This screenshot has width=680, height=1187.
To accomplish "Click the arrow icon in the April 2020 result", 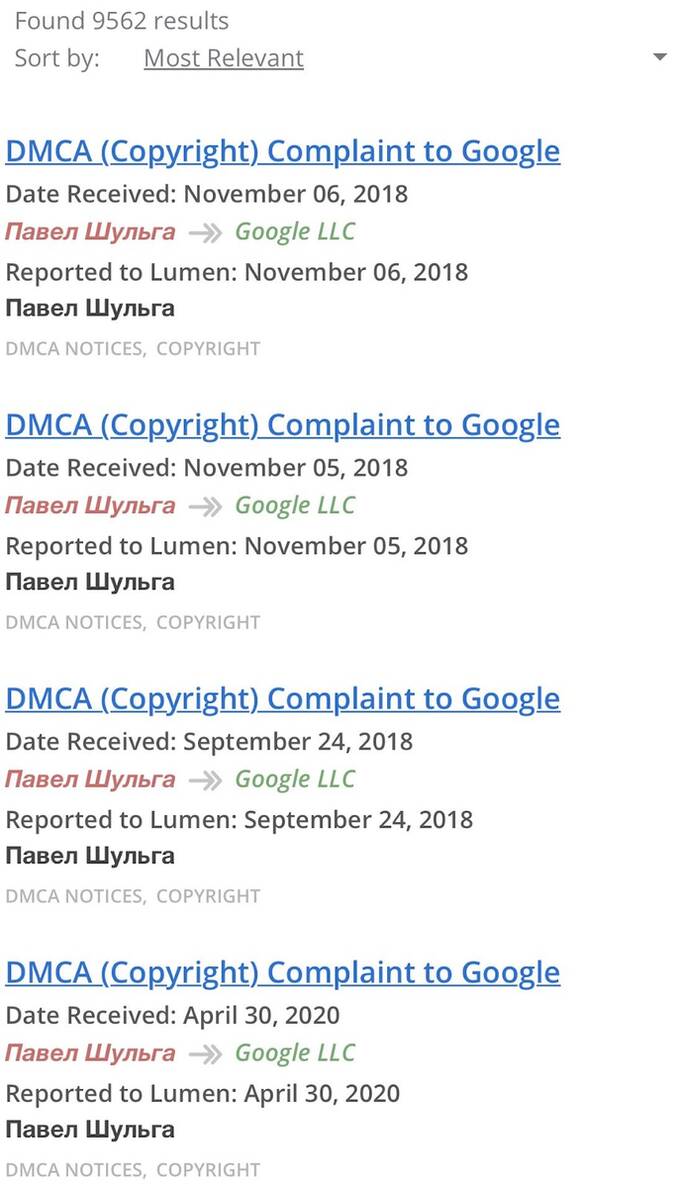I will point(204,1055).
